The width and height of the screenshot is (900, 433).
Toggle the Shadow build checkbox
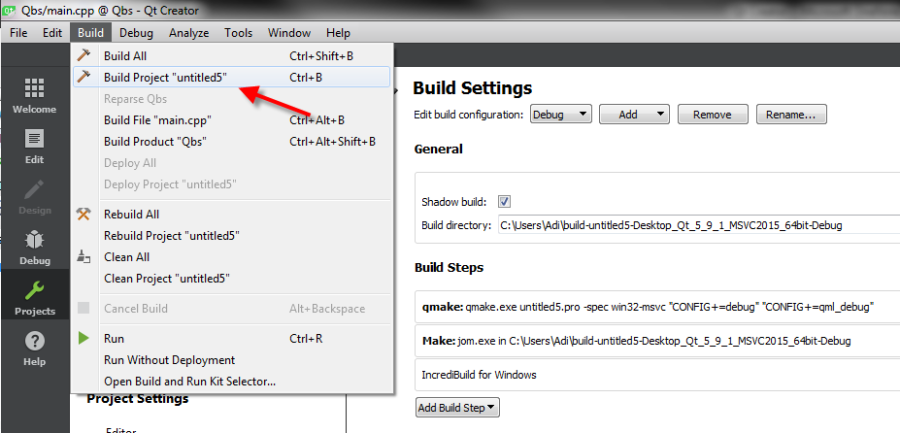coord(505,201)
